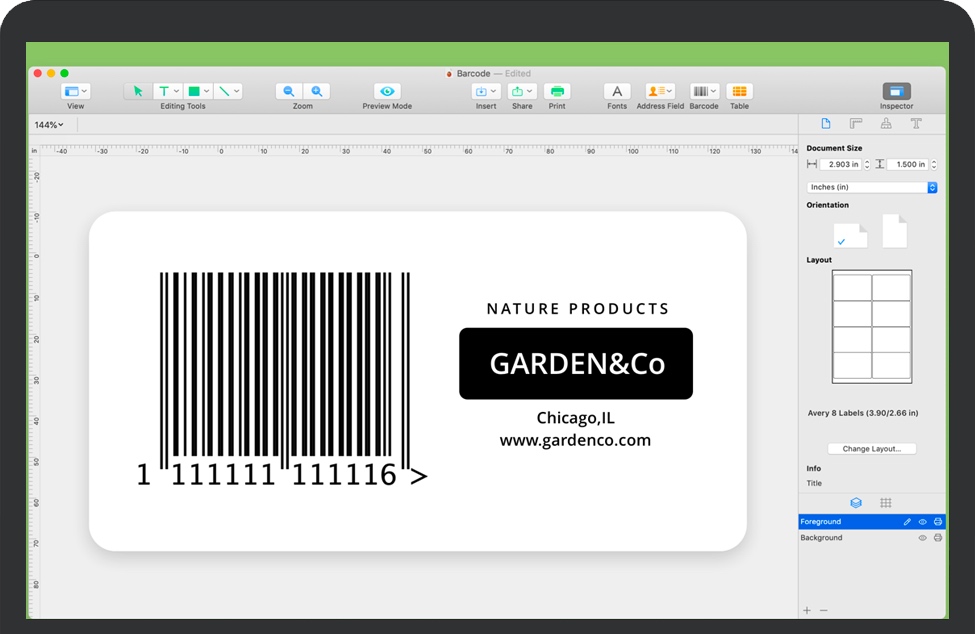The width and height of the screenshot is (975, 634).
Task: Click the Change Layout button
Action: (871, 449)
